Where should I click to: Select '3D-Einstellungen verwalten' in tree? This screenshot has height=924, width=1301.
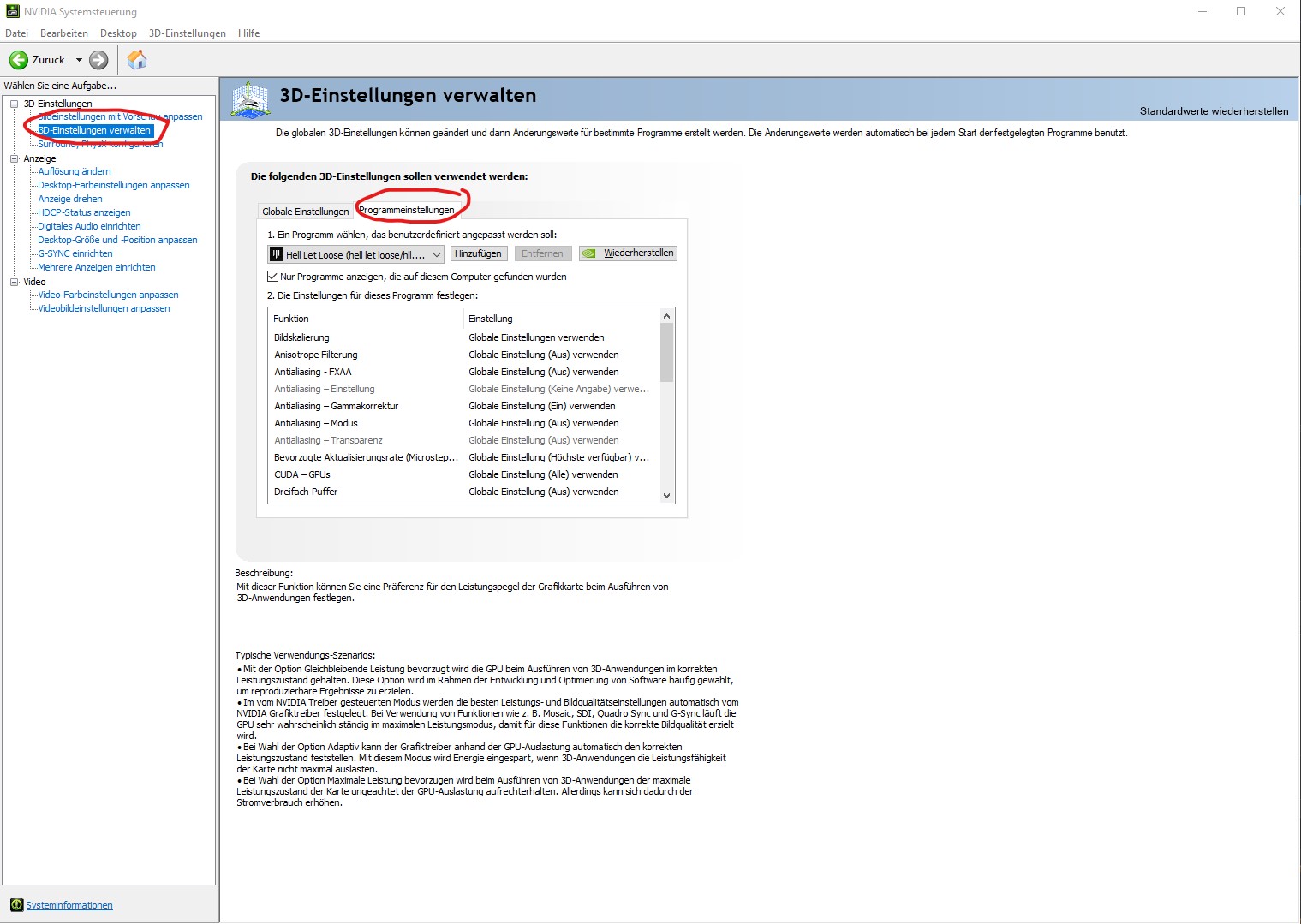[94, 131]
